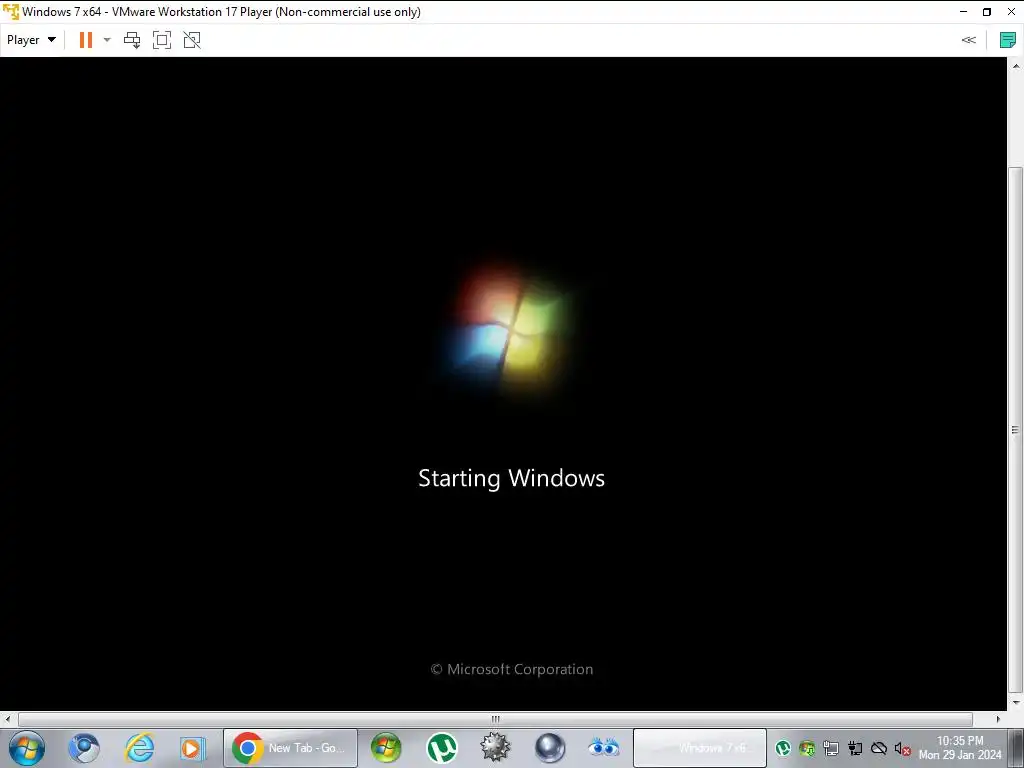Open Internet Explorer from taskbar
This screenshot has width=1024, height=768.
[139, 748]
